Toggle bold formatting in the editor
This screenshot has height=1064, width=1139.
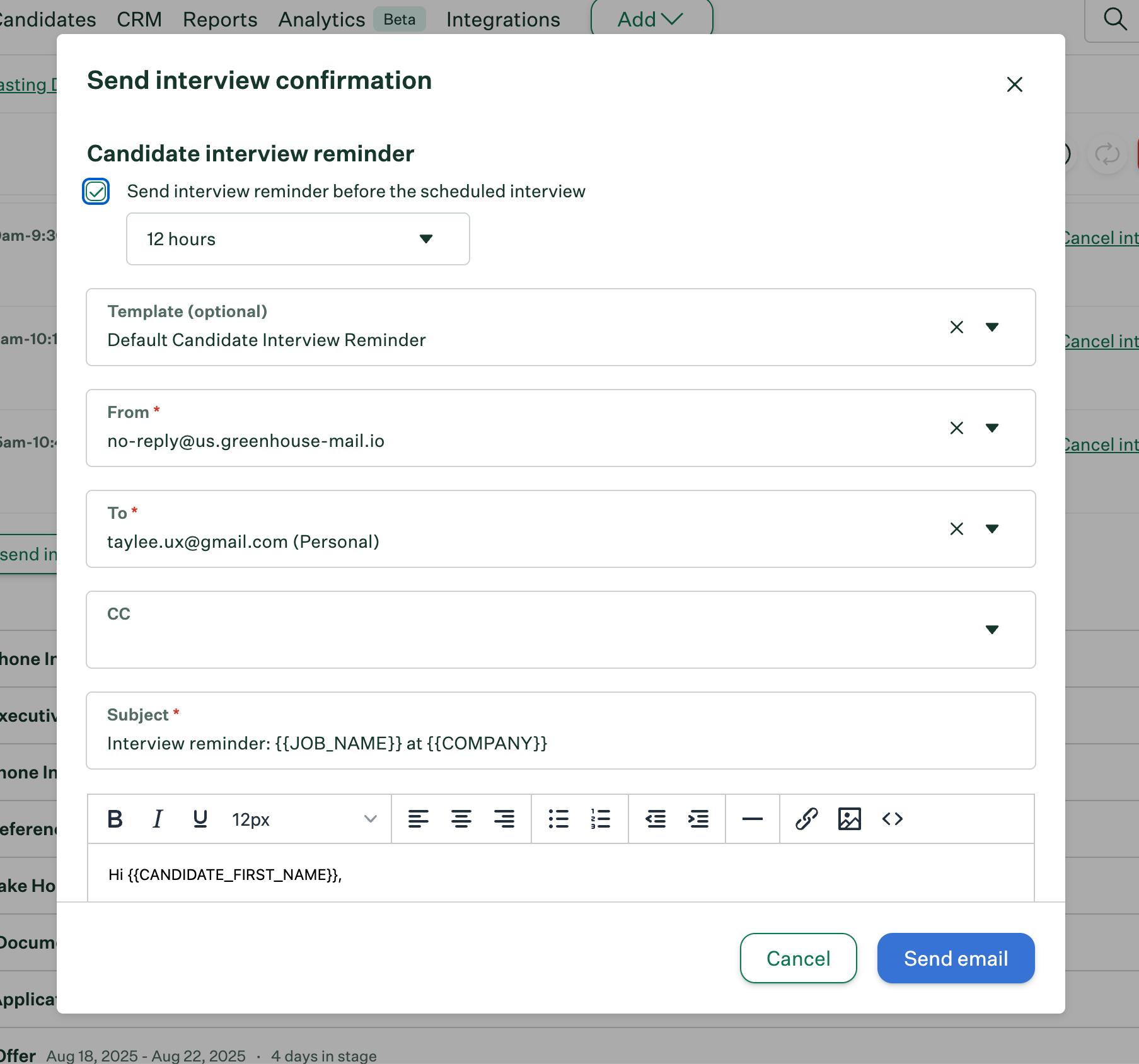[x=115, y=819]
